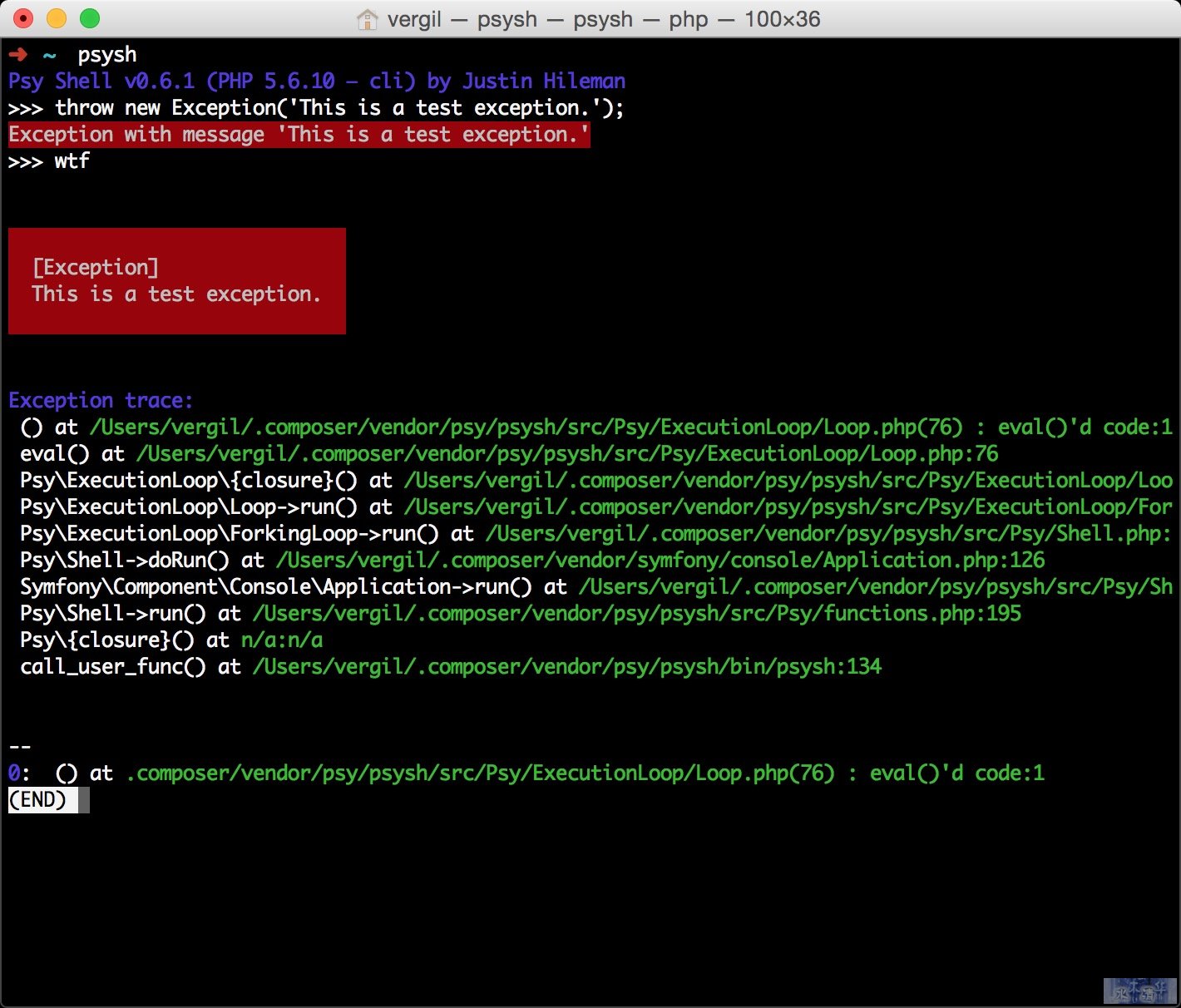Click the '[Exception]' heading in red box
The height and width of the screenshot is (1008, 1181).
click(x=95, y=268)
